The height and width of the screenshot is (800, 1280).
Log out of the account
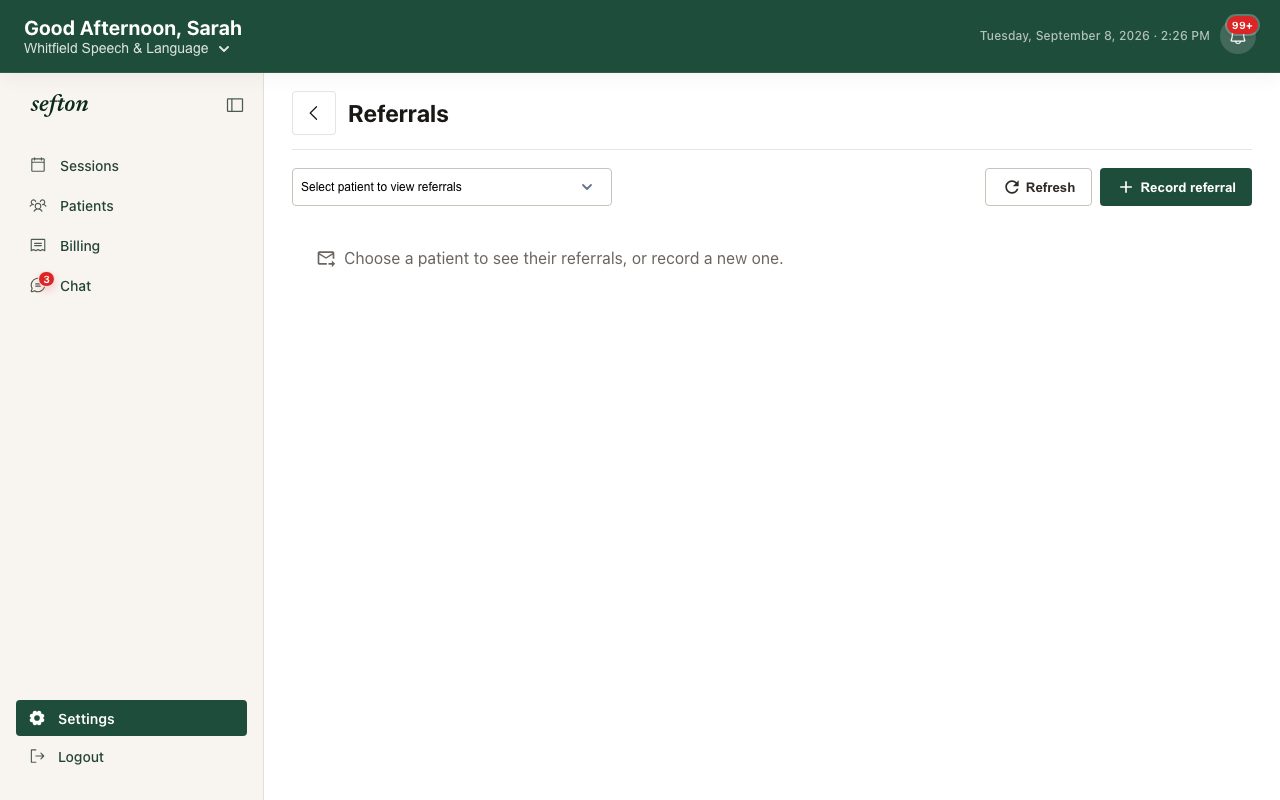click(131, 757)
